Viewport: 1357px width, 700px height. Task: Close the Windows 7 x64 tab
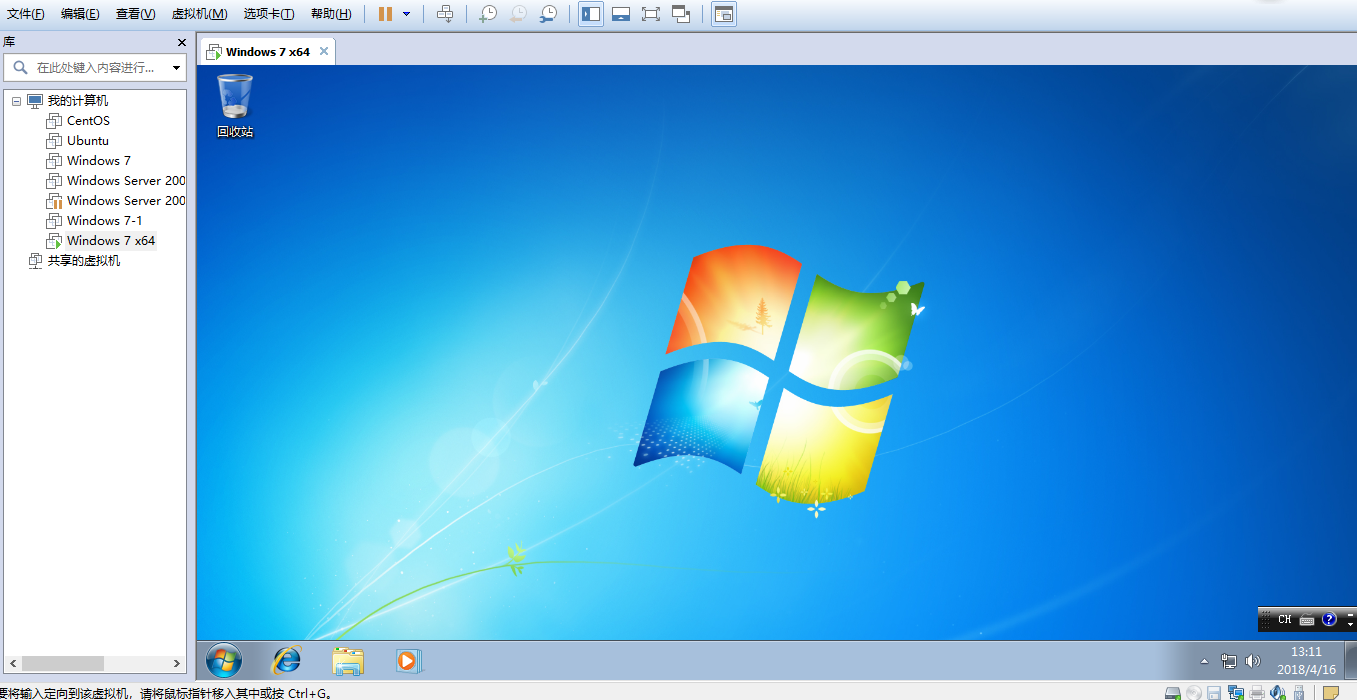324,51
